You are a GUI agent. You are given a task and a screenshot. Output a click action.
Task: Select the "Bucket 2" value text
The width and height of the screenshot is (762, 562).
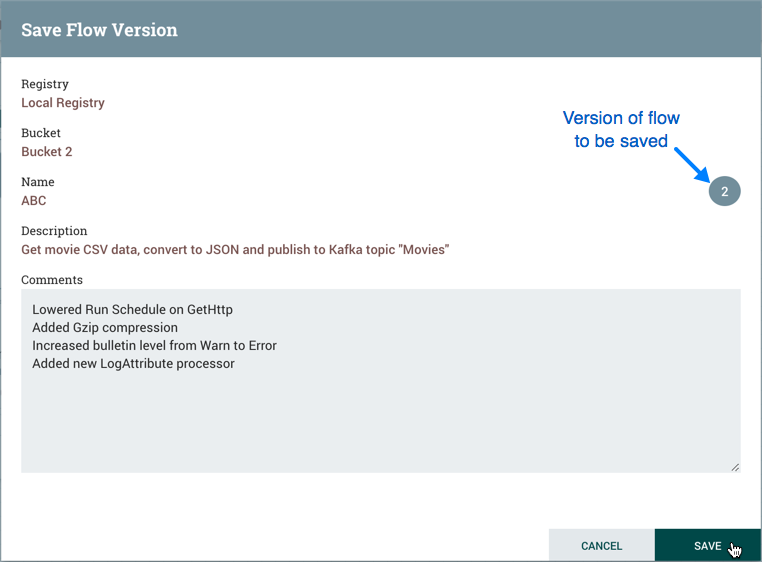pos(47,152)
